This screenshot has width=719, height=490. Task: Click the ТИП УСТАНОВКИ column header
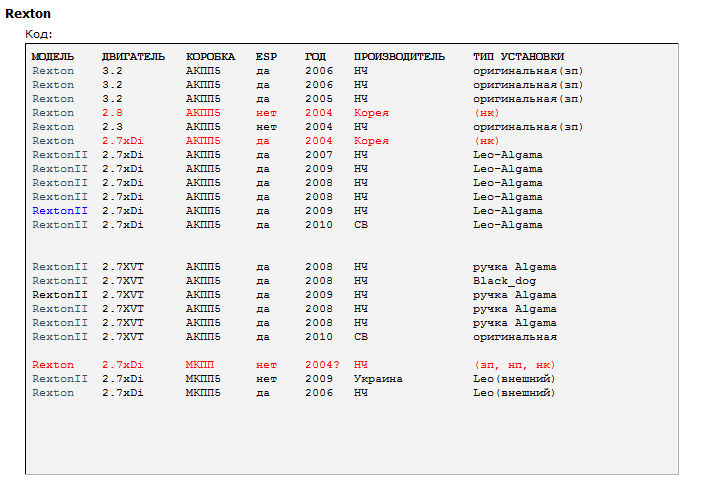(518, 57)
